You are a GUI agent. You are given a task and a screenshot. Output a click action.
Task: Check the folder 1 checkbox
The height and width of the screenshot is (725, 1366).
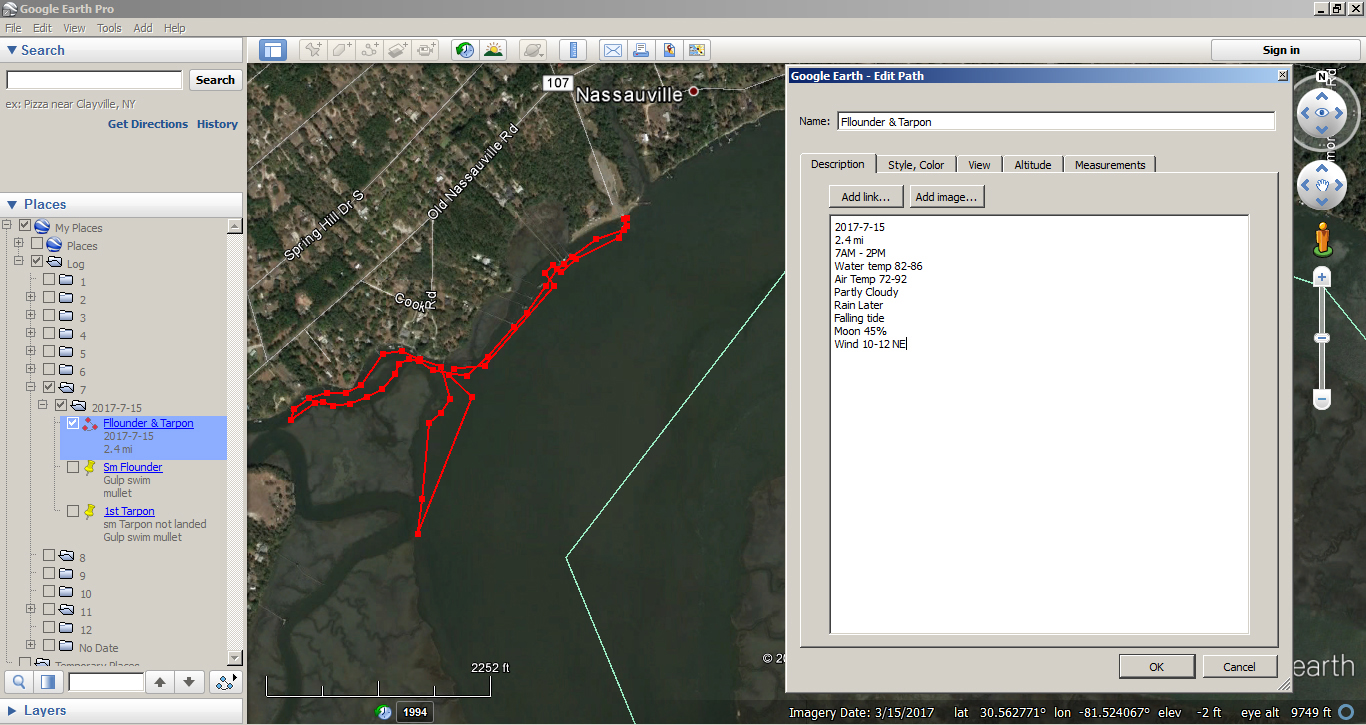(x=49, y=280)
